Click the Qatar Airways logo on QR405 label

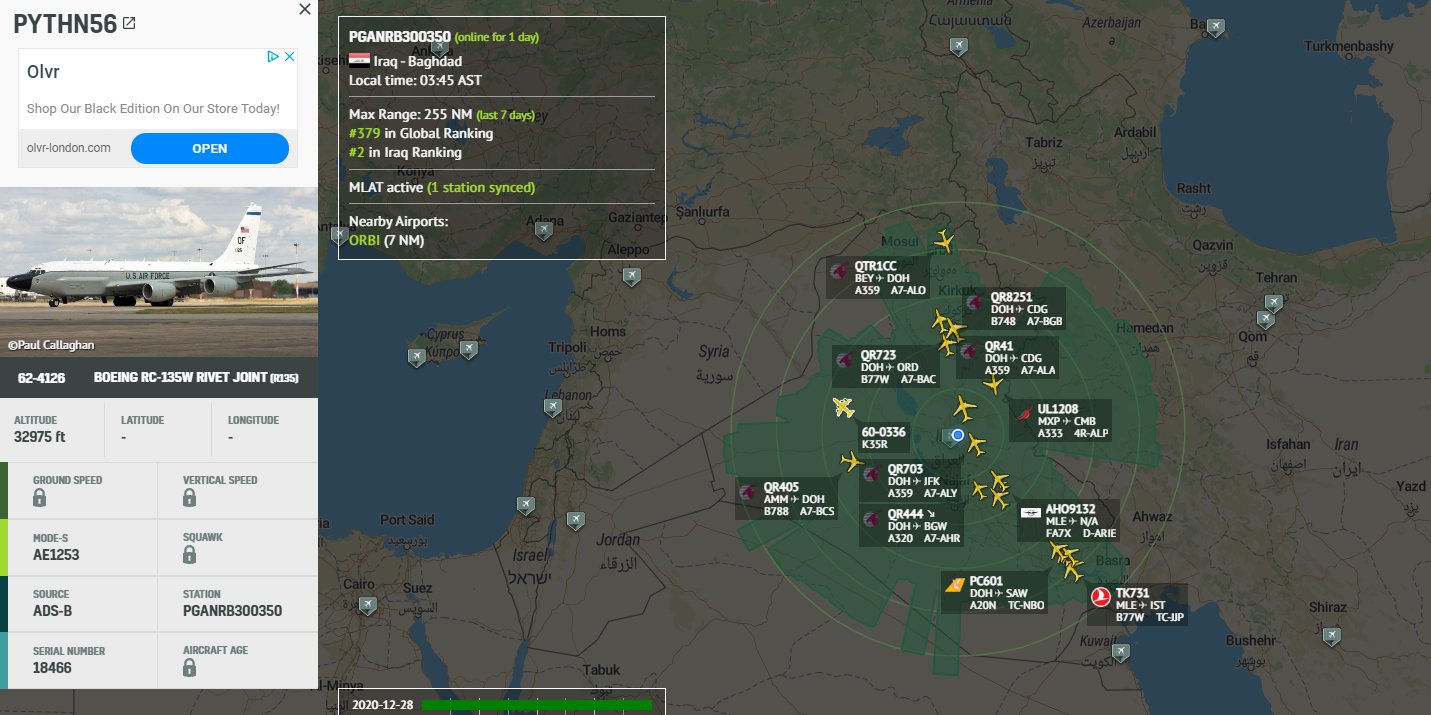coord(748,492)
